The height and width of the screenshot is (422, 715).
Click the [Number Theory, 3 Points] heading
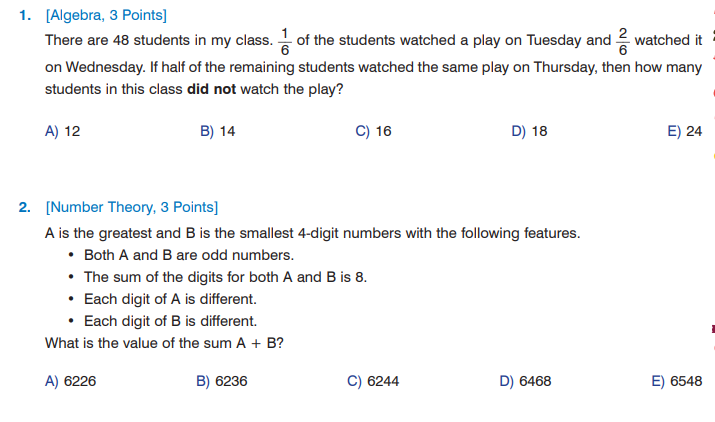pyautogui.click(x=131, y=208)
